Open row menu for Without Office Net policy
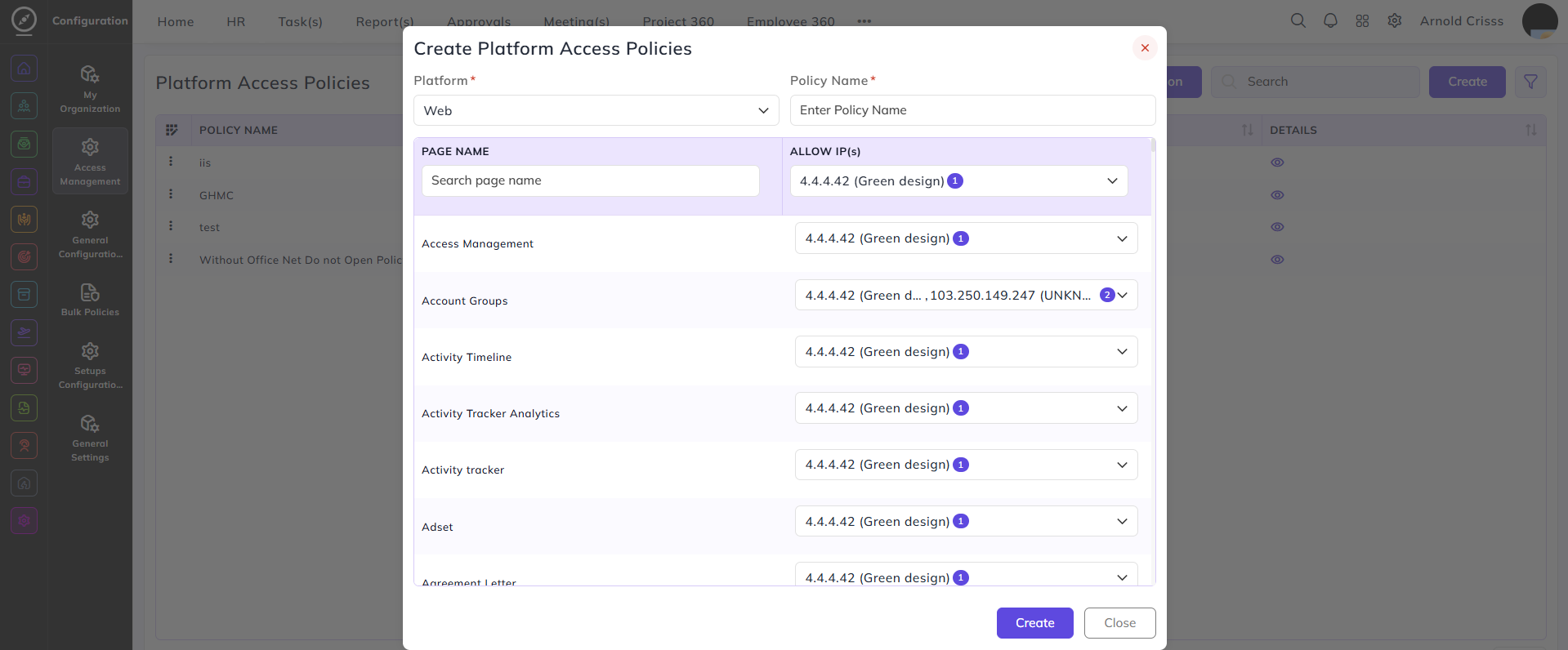 point(171,258)
